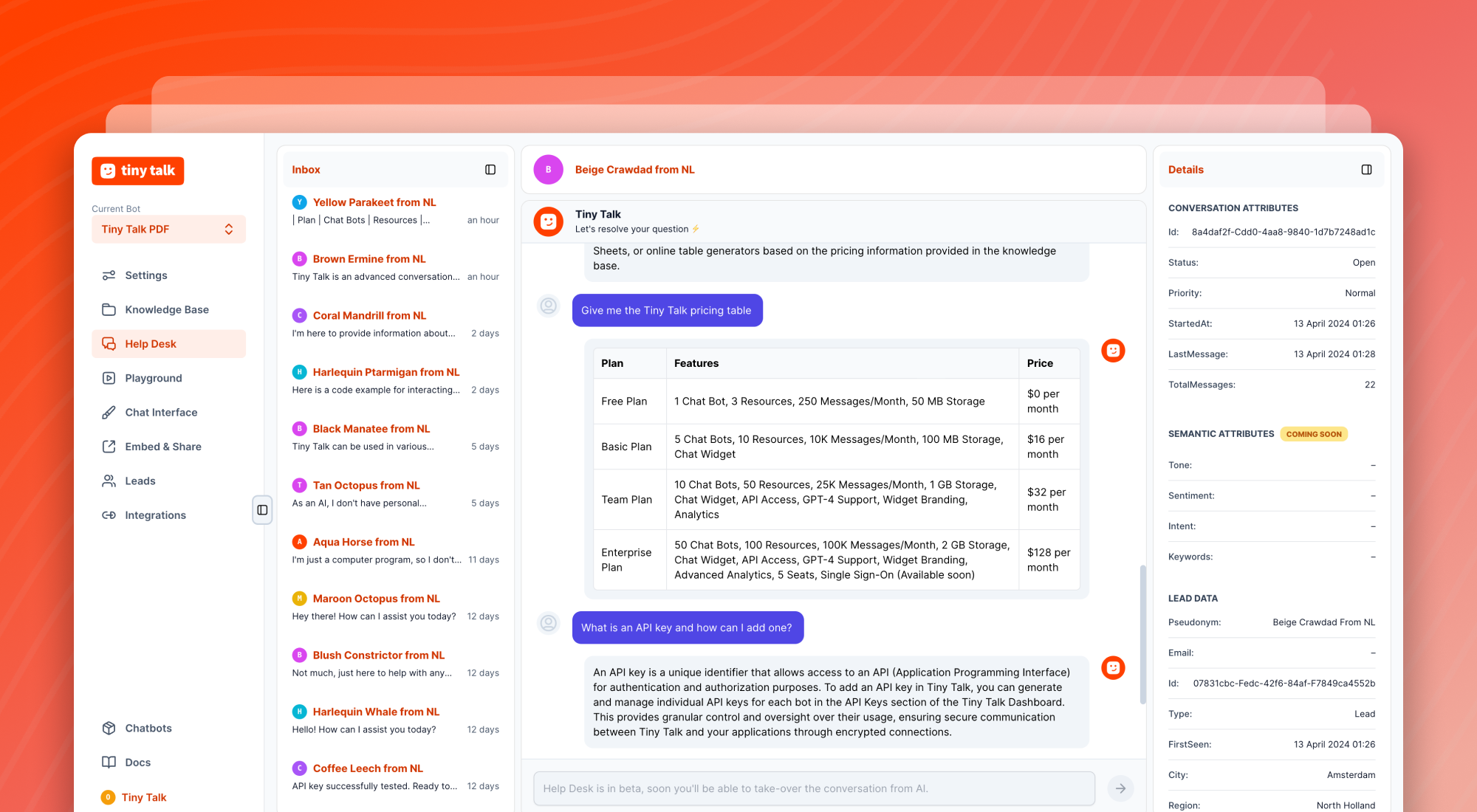The image size is (1477, 812).
Task: Select Help Desk in the sidebar
Action: (168, 344)
